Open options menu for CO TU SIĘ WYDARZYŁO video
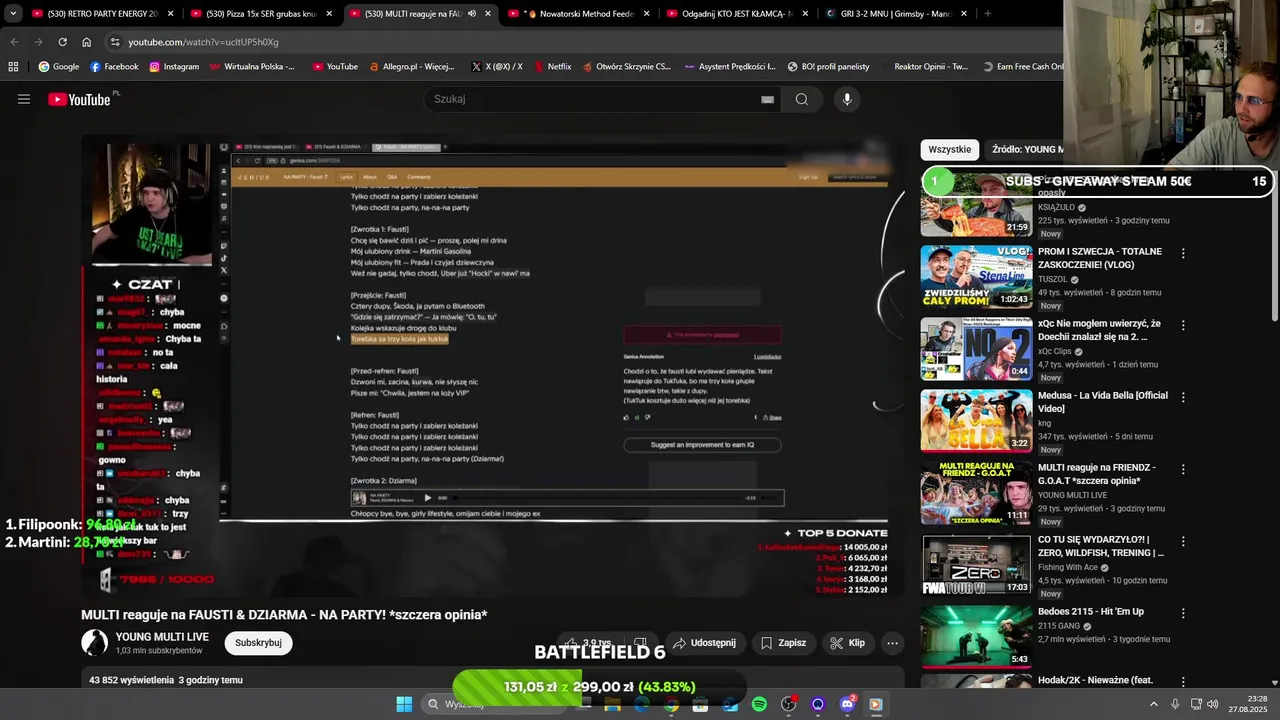 coord(1183,542)
